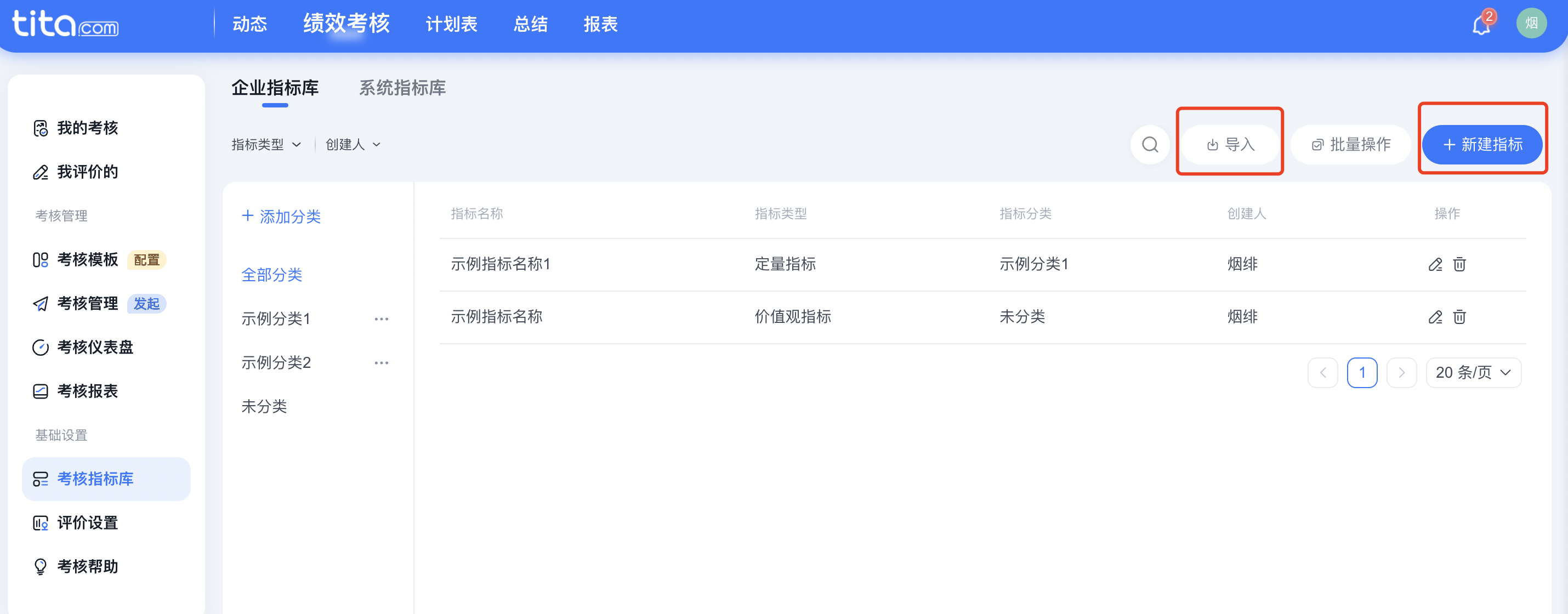1568x614 pixels.
Task: Select the 示例分类1 category
Action: coord(276,319)
